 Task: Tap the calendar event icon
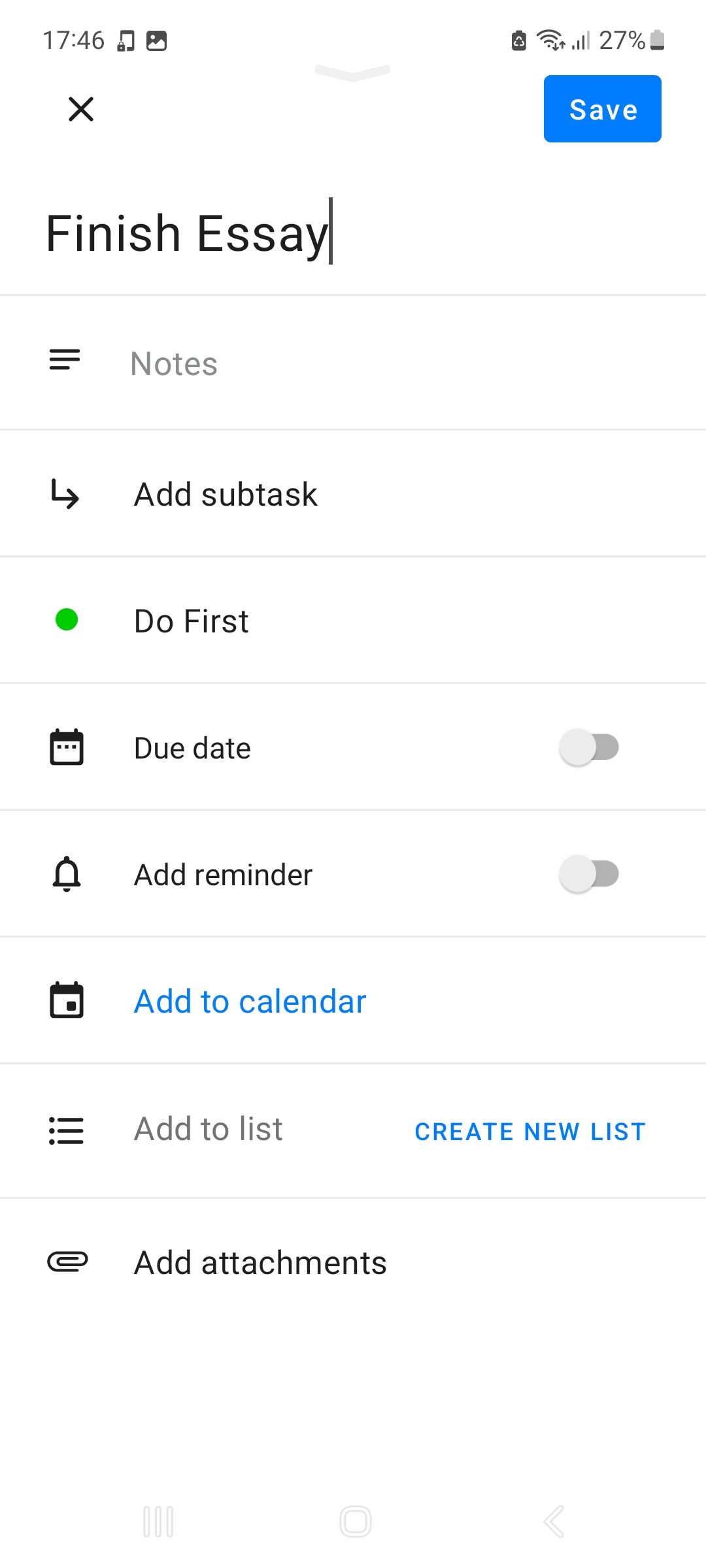point(67,1000)
